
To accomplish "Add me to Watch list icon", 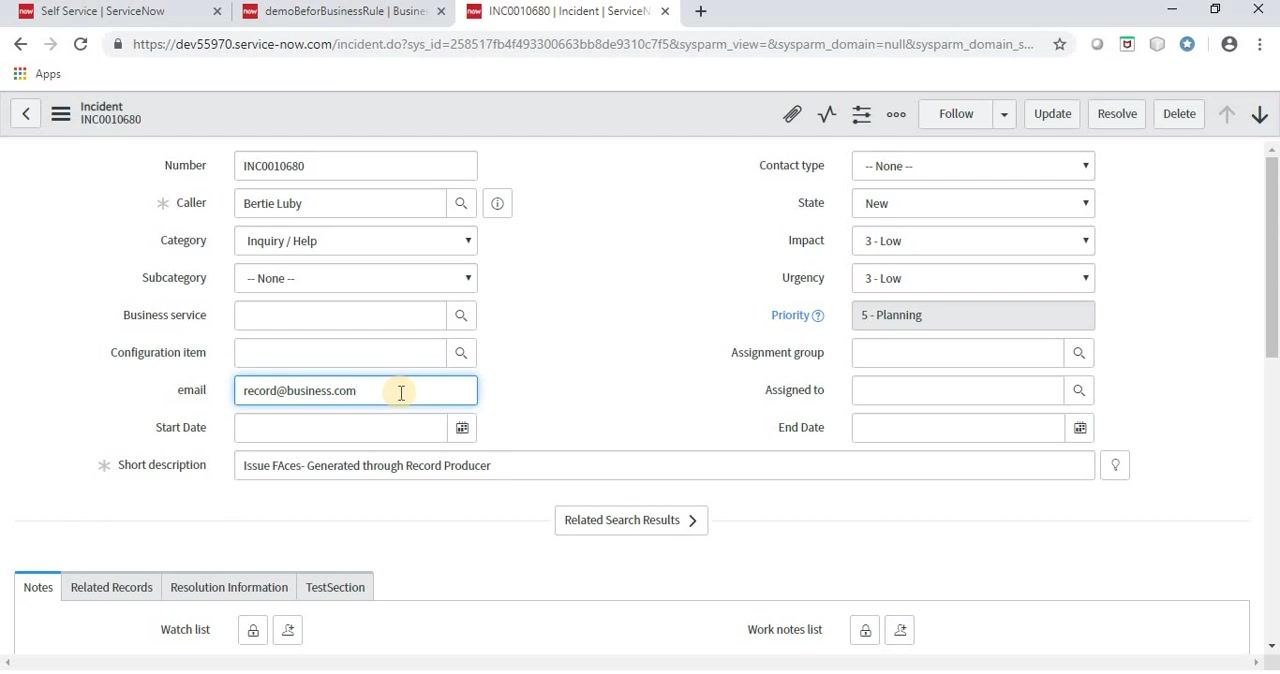I will (288, 630).
